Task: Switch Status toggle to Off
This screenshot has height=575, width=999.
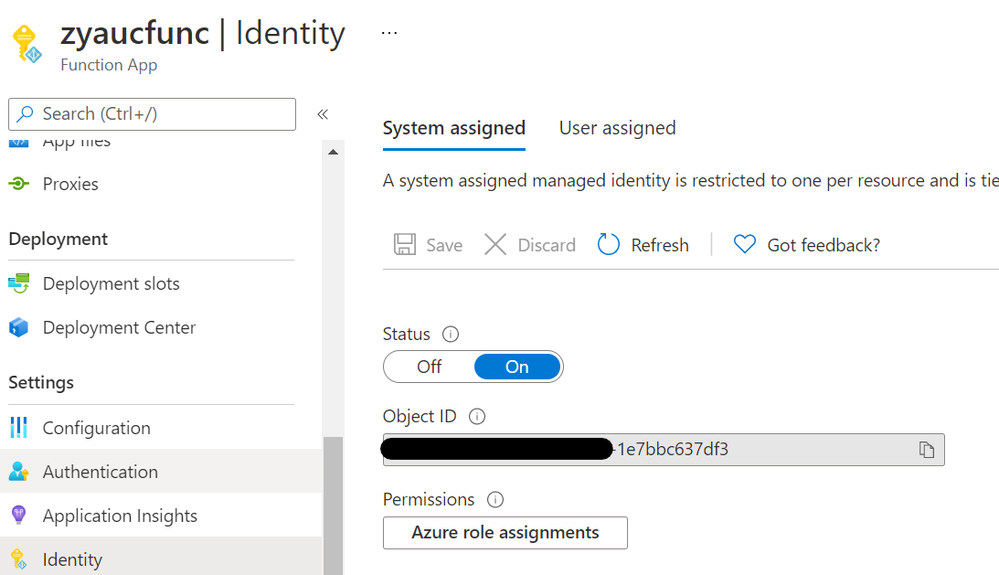Action: (429, 367)
